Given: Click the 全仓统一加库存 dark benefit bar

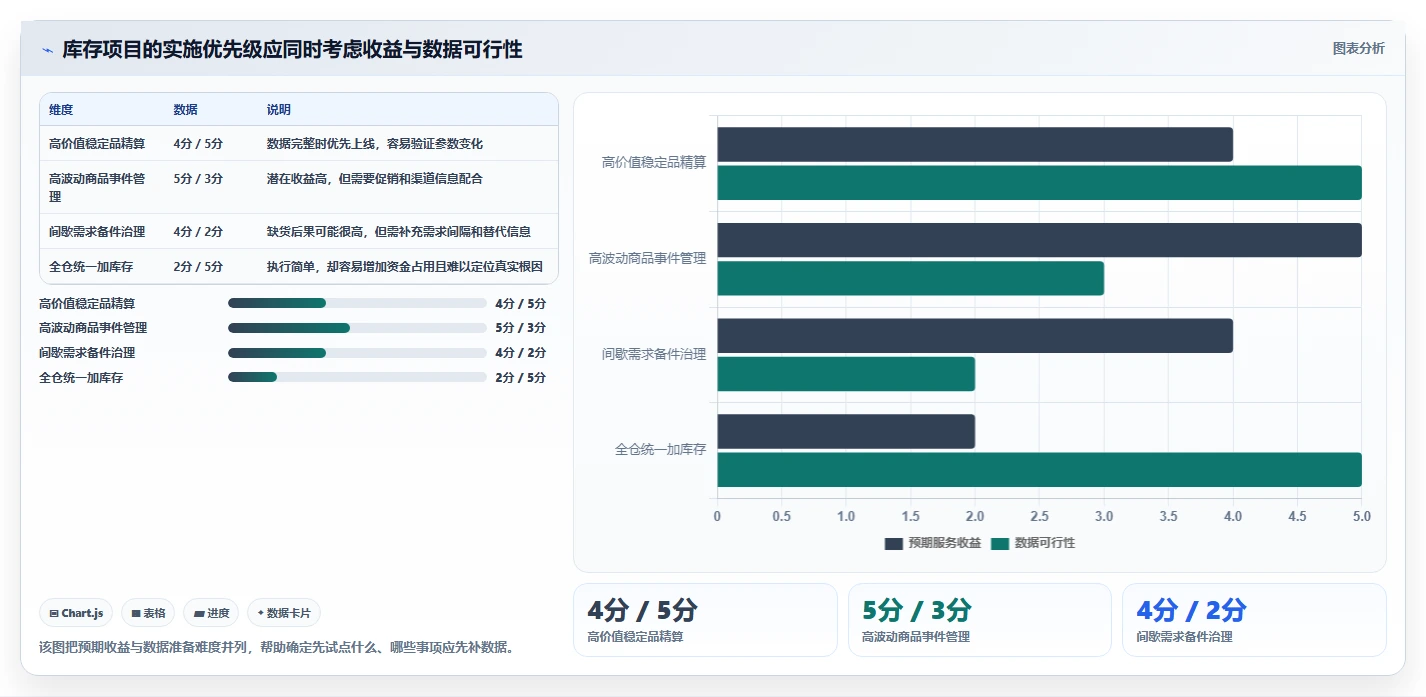Looking at the screenshot, I should (846, 431).
